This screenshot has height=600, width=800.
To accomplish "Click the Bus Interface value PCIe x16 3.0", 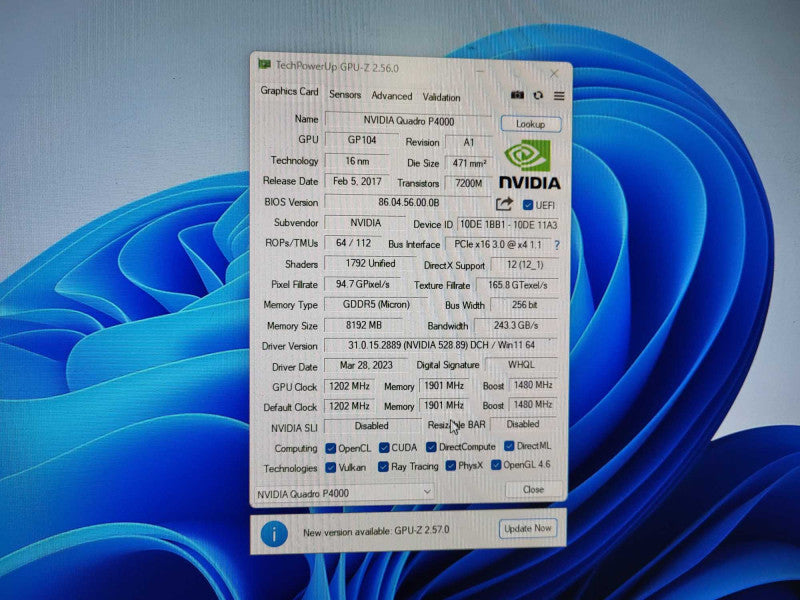I will click(498, 244).
